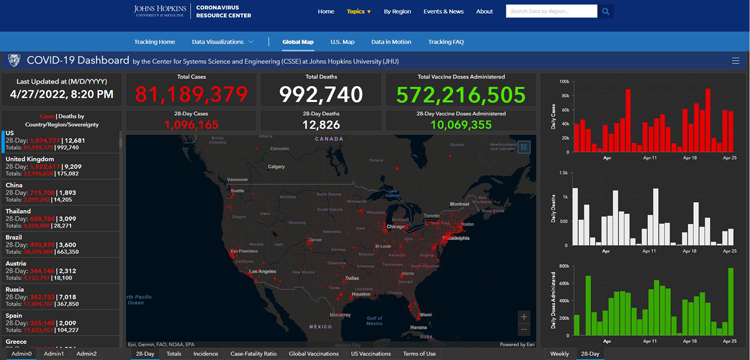Image resolution: width=750 pixels, height=360 pixels.
Task: Switch the map to Incidence tab
Action: coord(206,354)
